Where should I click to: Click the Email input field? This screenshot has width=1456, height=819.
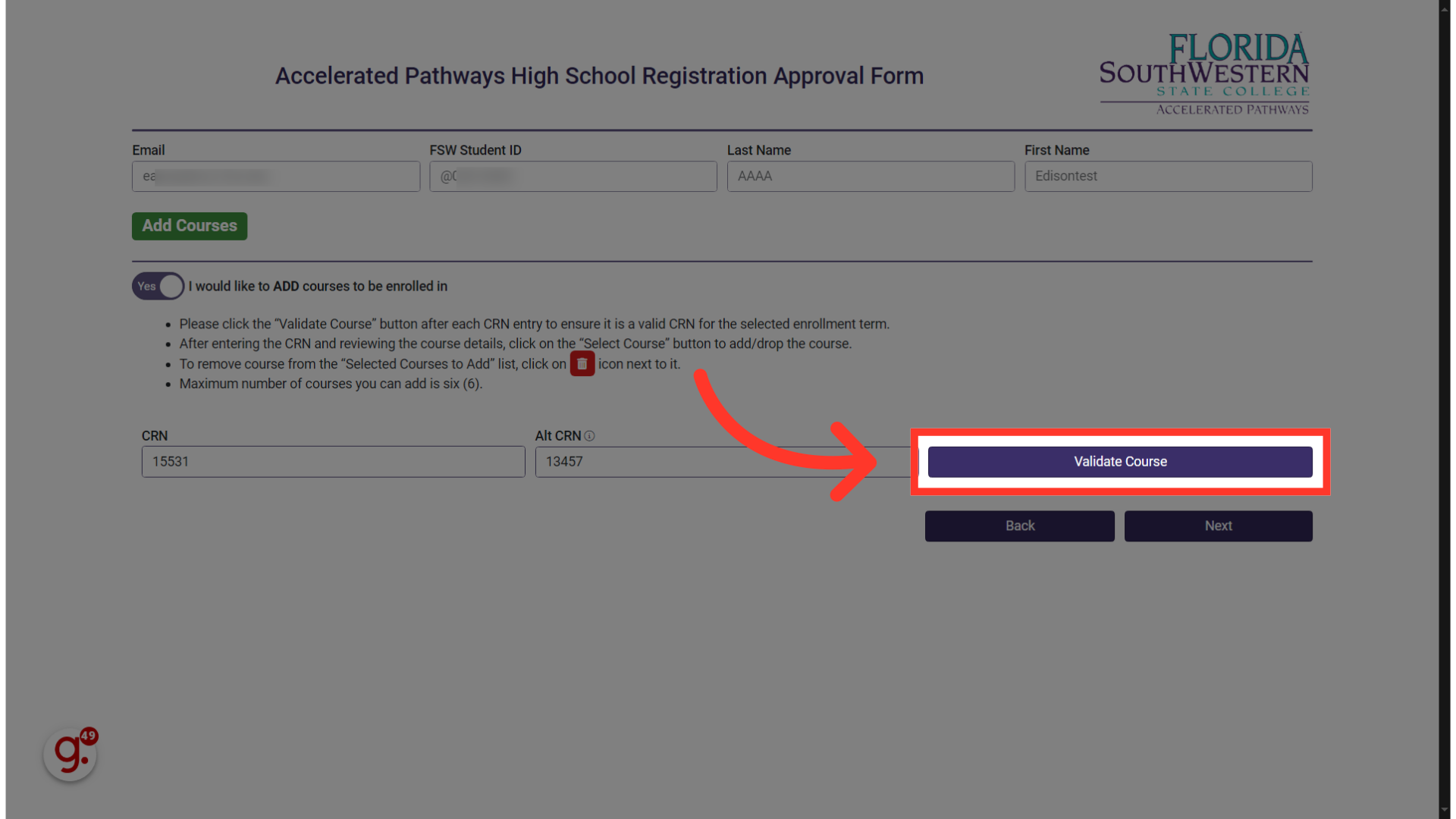click(x=276, y=176)
